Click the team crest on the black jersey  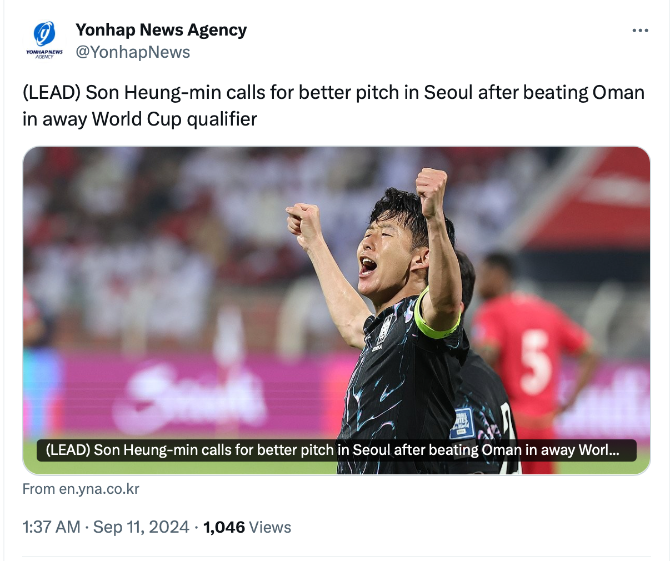(x=385, y=329)
